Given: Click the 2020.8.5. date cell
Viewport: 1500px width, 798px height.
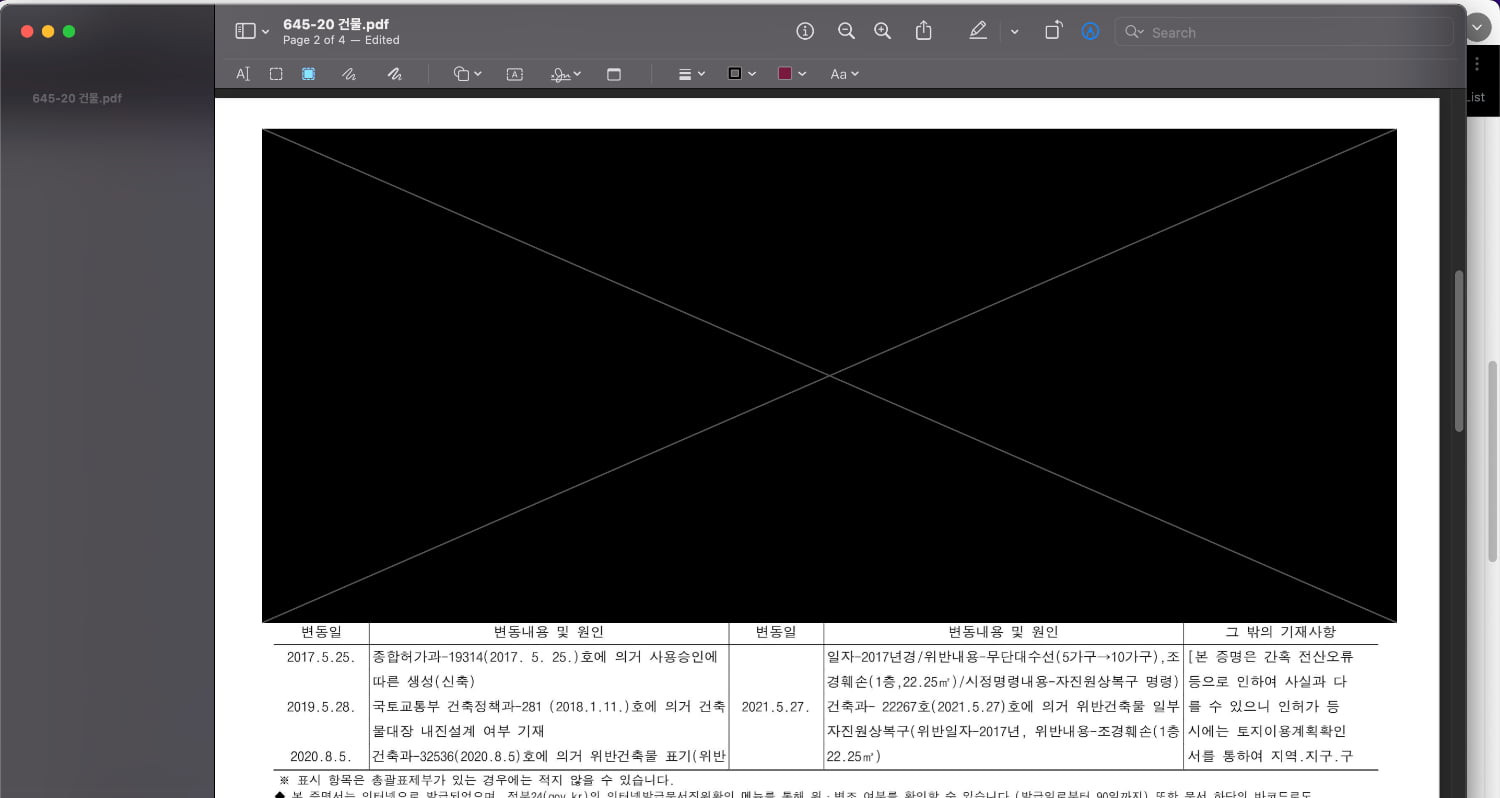Looking at the screenshot, I should coord(322,756).
